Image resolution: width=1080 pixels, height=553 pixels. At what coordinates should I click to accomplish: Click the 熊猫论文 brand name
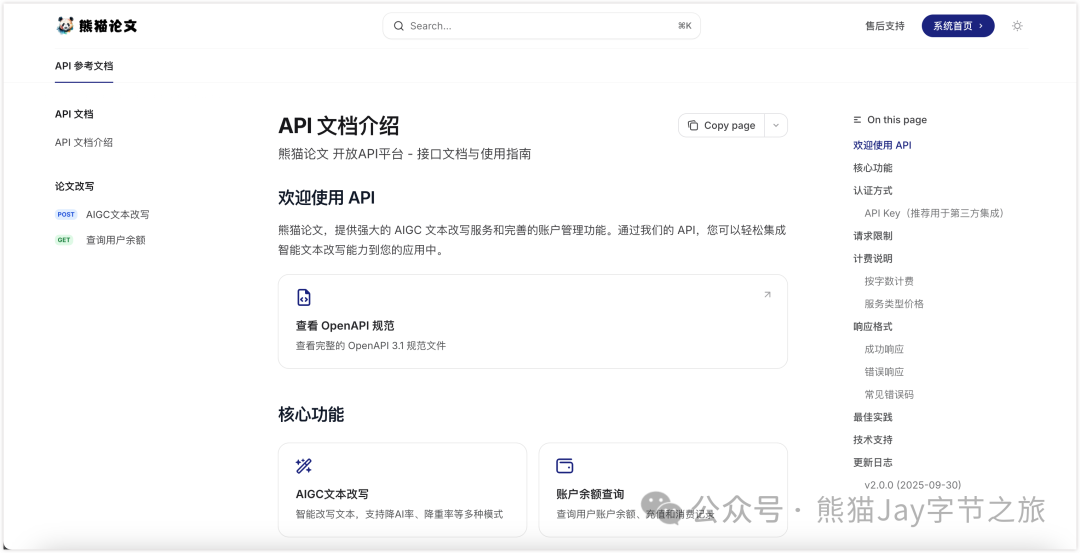[108, 26]
